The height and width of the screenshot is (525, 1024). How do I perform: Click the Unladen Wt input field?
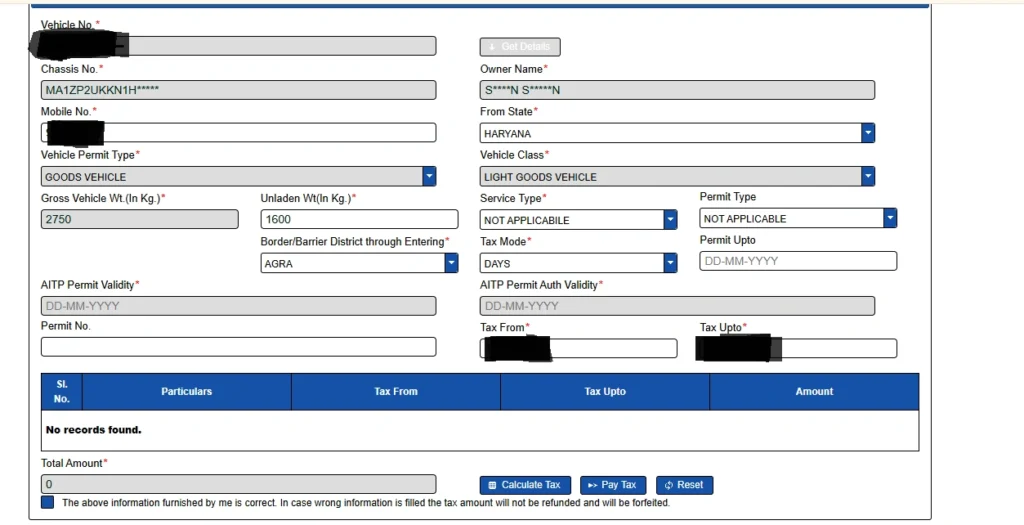(358, 219)
